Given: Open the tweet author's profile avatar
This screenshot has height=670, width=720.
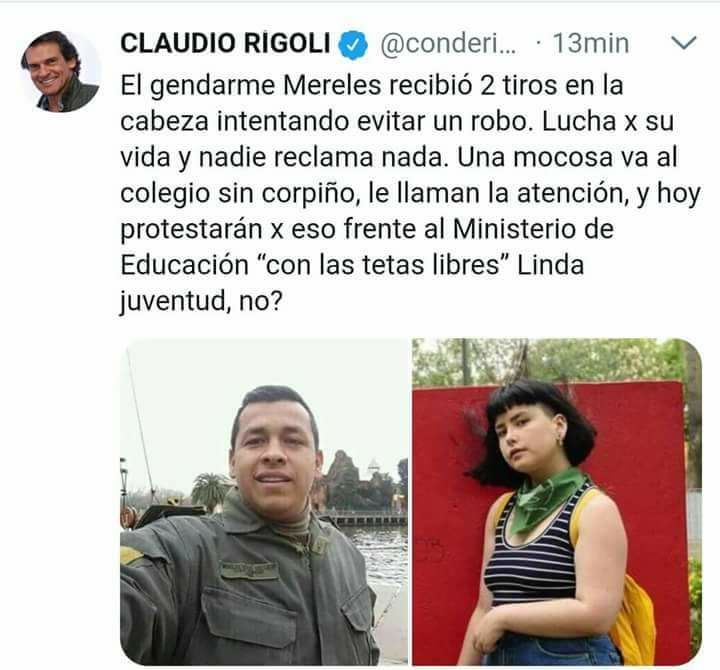Looking at the screenshot, I should [x=60, y=72].
